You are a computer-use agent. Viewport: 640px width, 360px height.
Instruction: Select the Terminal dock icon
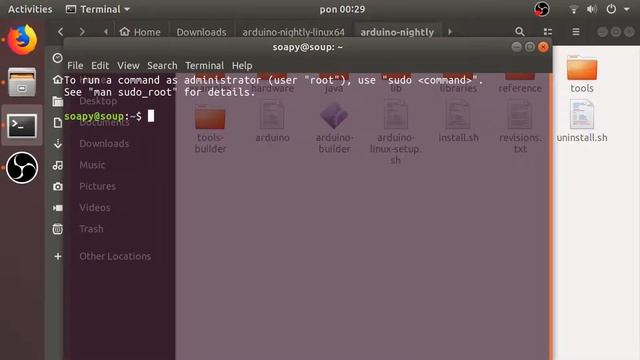pos(22,126)
